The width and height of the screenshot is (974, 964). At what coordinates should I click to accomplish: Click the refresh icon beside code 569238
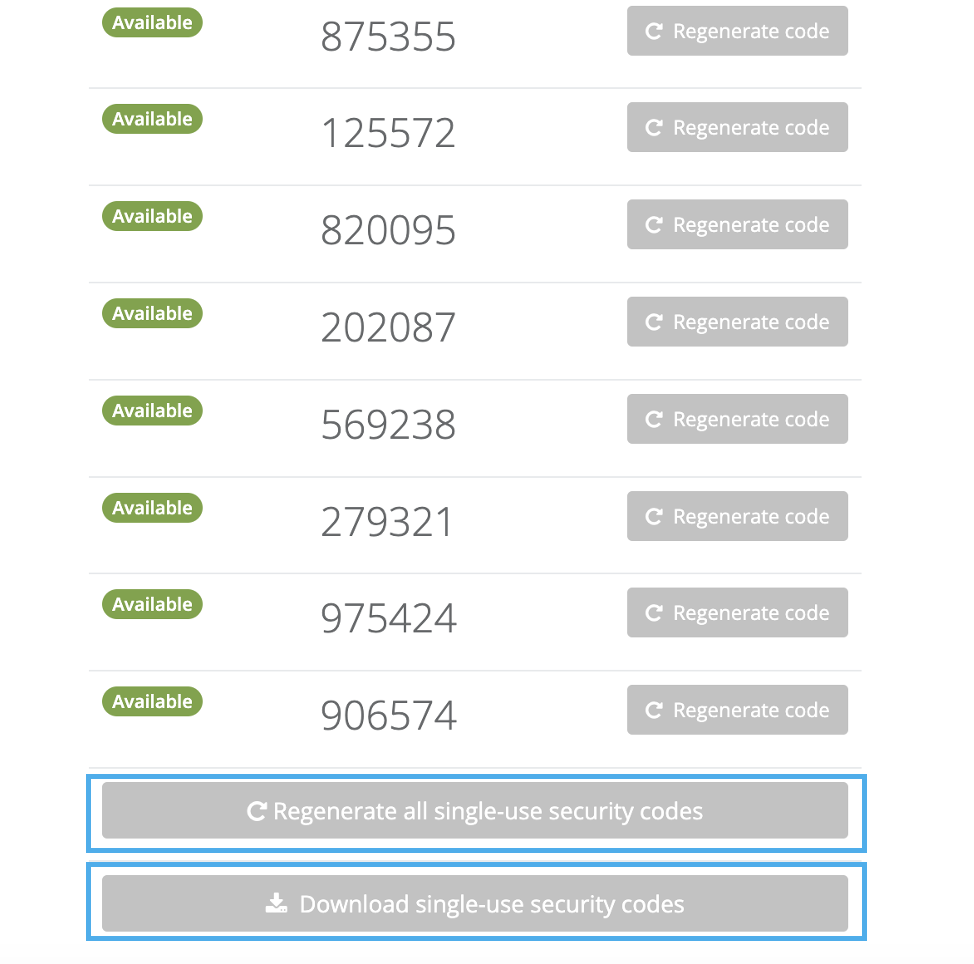pyautogui.click(x=654, y=419)
